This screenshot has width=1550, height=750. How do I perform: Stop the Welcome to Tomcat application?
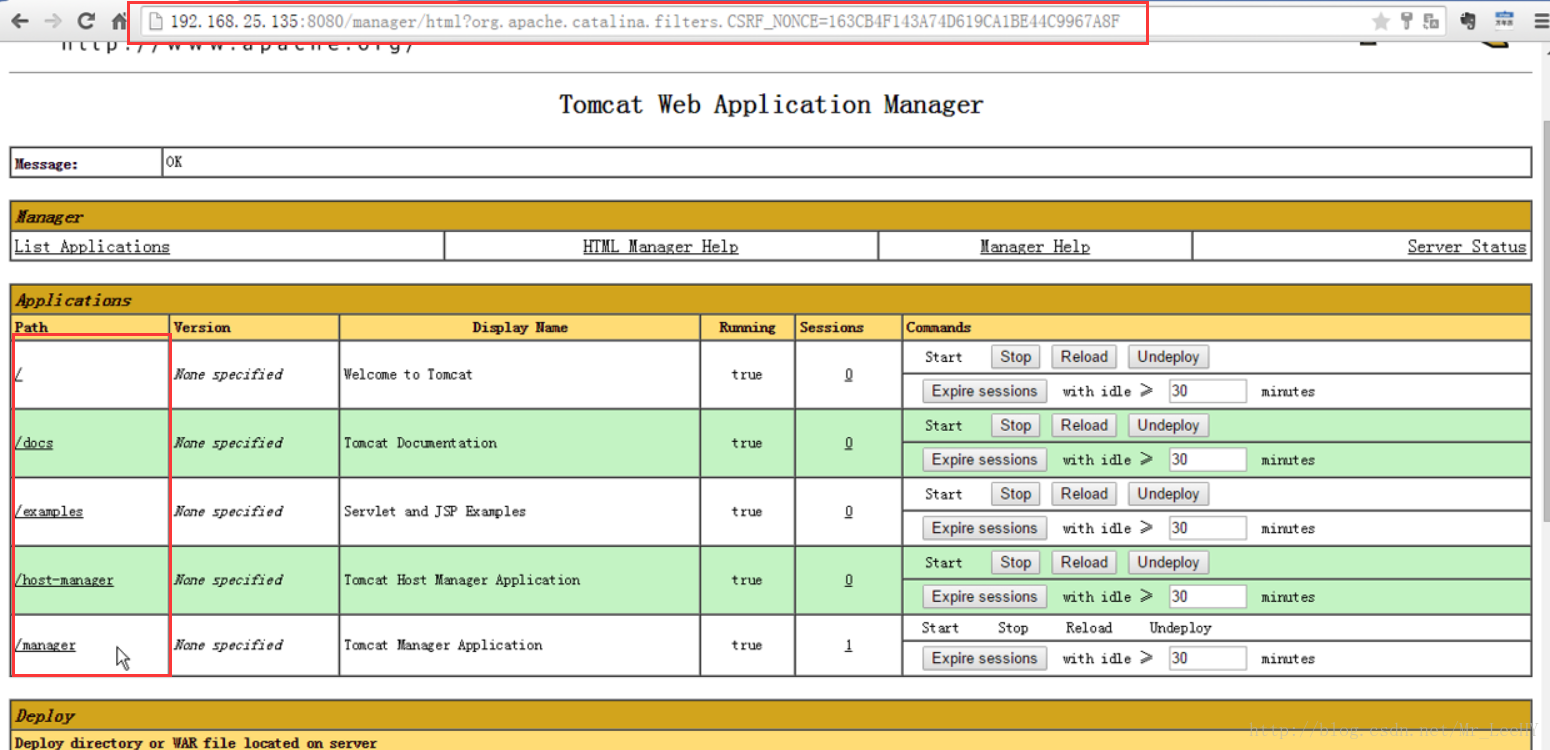[x=1015, y=357]
